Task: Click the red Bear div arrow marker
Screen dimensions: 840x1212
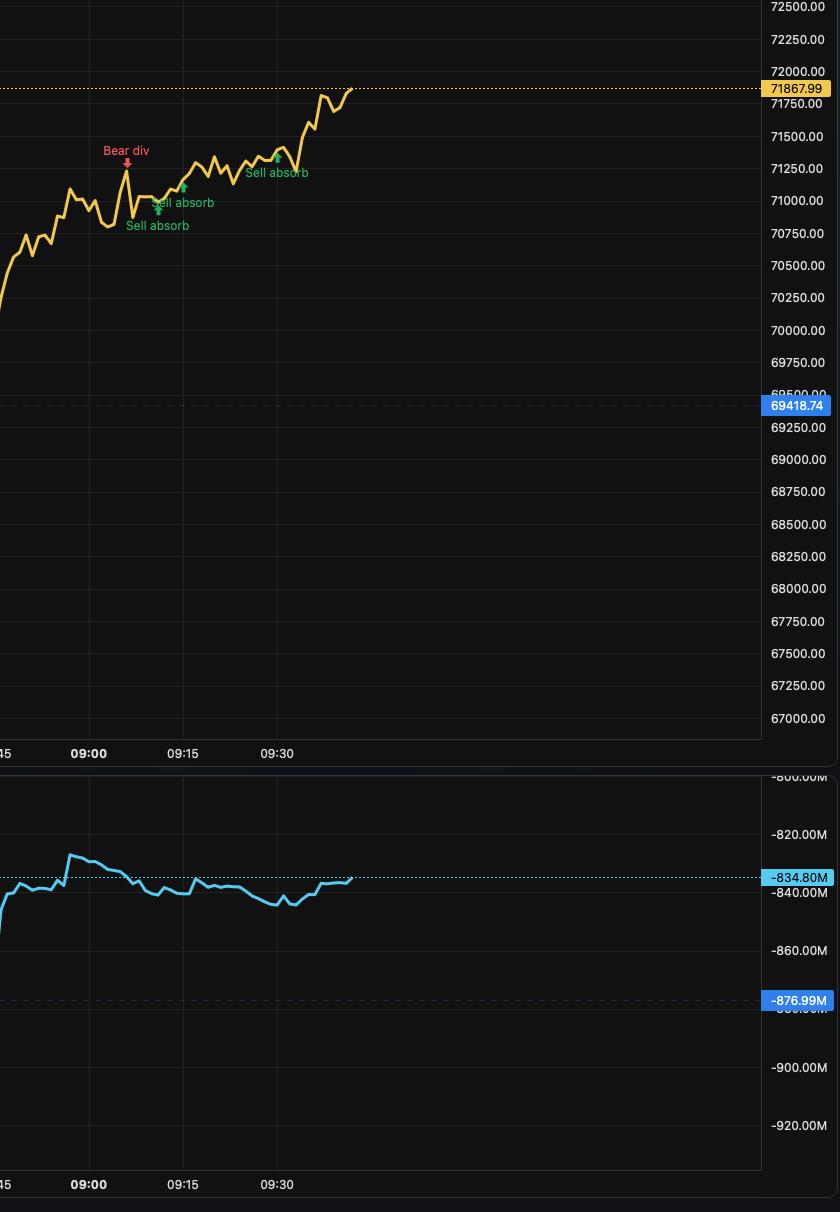Action: [x=127, y=163]
